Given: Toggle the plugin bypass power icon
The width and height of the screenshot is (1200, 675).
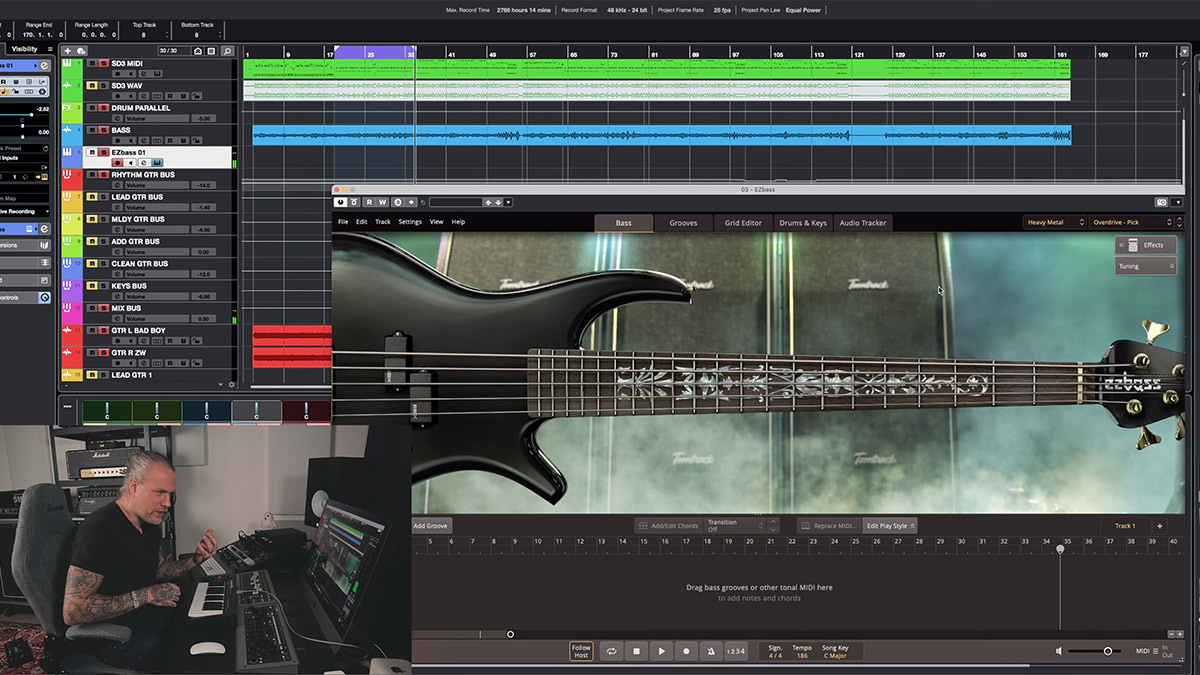Looking at the screenshot, I should 340,202.
